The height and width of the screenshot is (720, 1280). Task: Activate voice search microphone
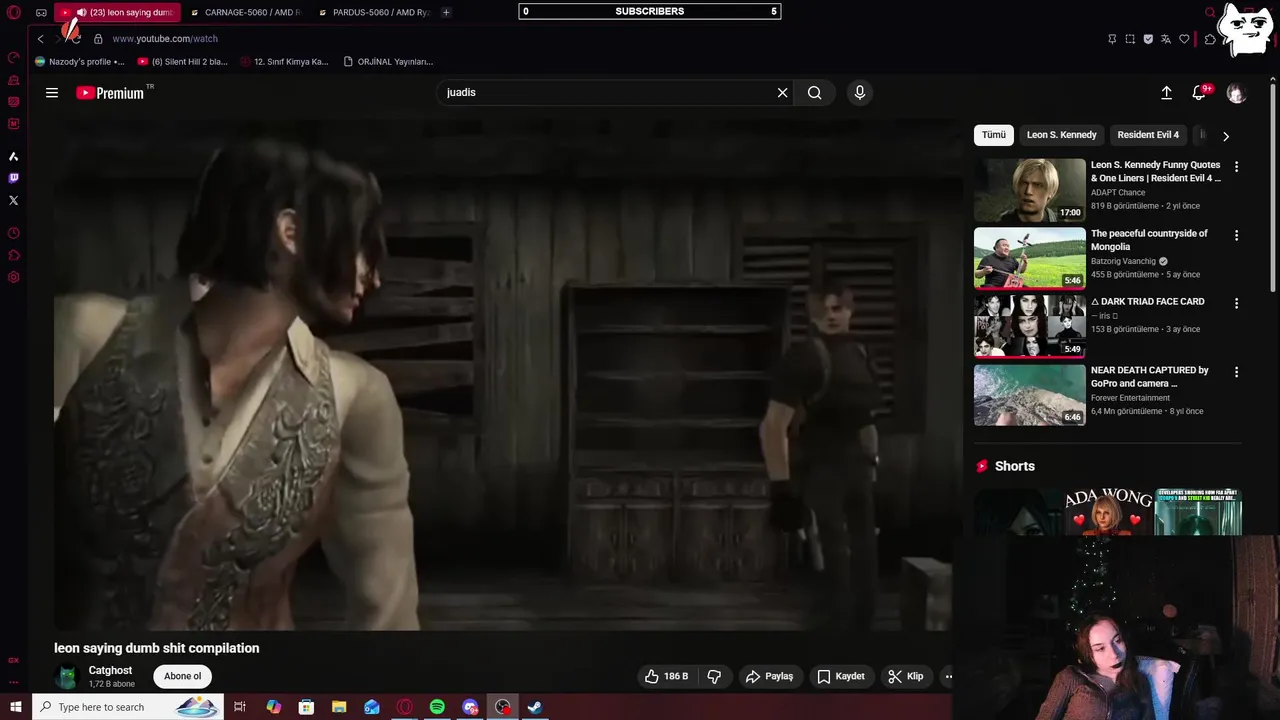pos(859,93)
